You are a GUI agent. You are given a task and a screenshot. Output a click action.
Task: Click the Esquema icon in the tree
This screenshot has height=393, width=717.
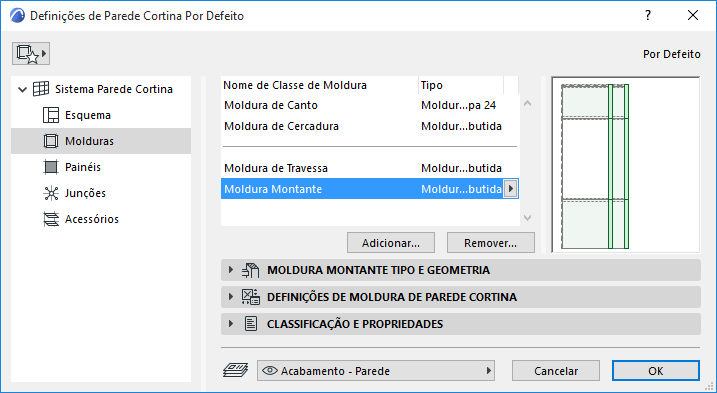51,115
